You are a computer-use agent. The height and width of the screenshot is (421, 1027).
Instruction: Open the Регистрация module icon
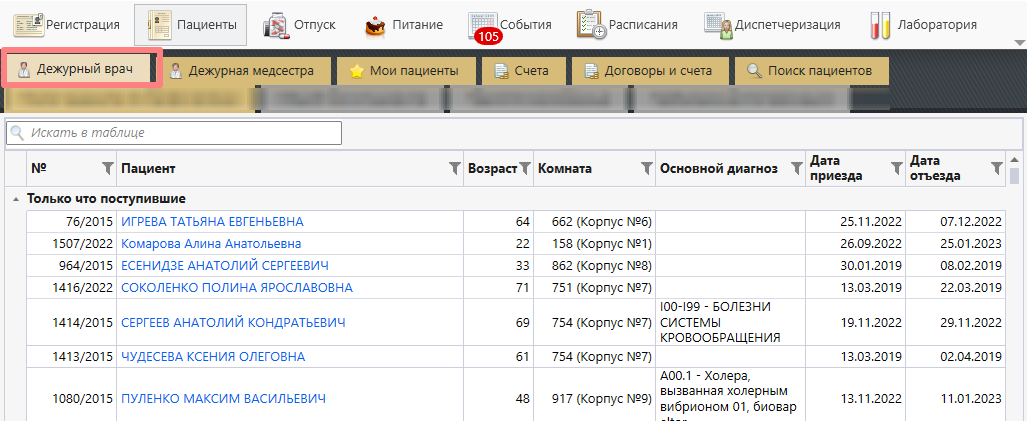click(28, 24)
